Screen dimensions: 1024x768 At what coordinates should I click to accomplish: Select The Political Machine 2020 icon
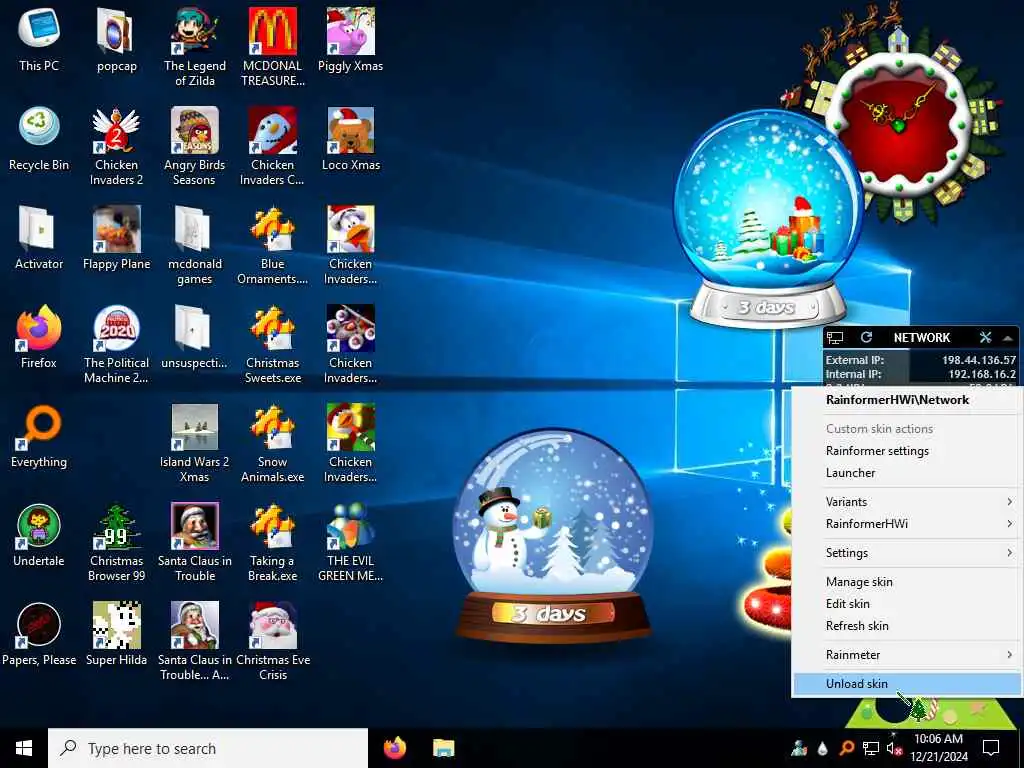[x=116, y=345]
